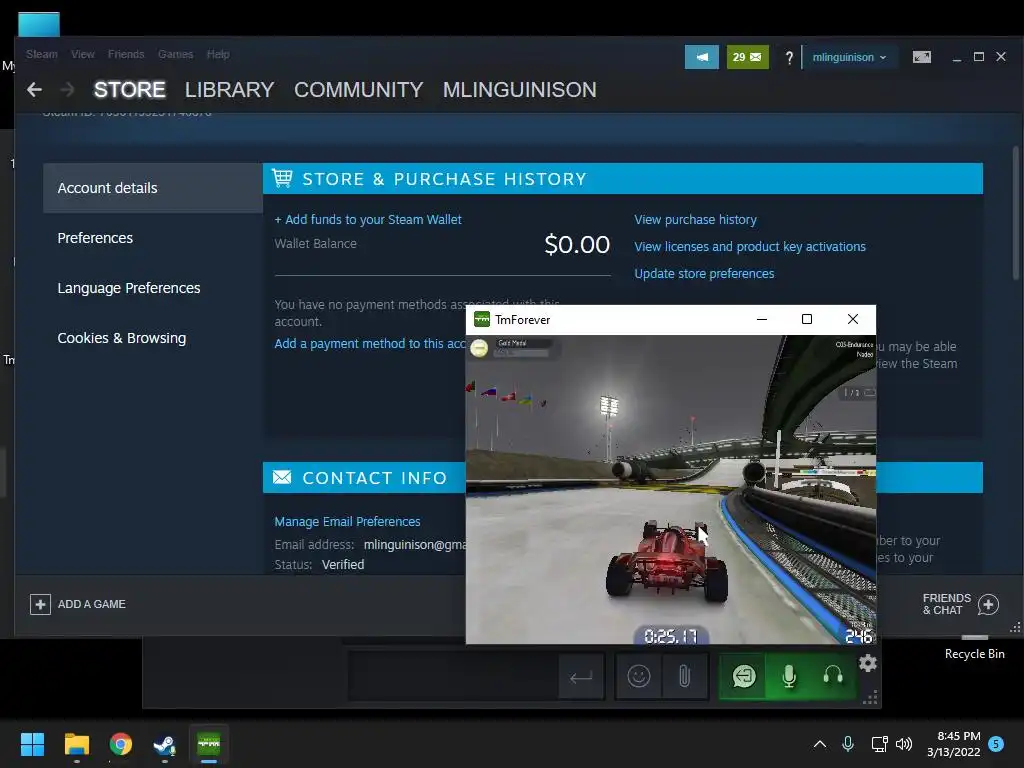Open the Steam menu

tap(42, 54)
